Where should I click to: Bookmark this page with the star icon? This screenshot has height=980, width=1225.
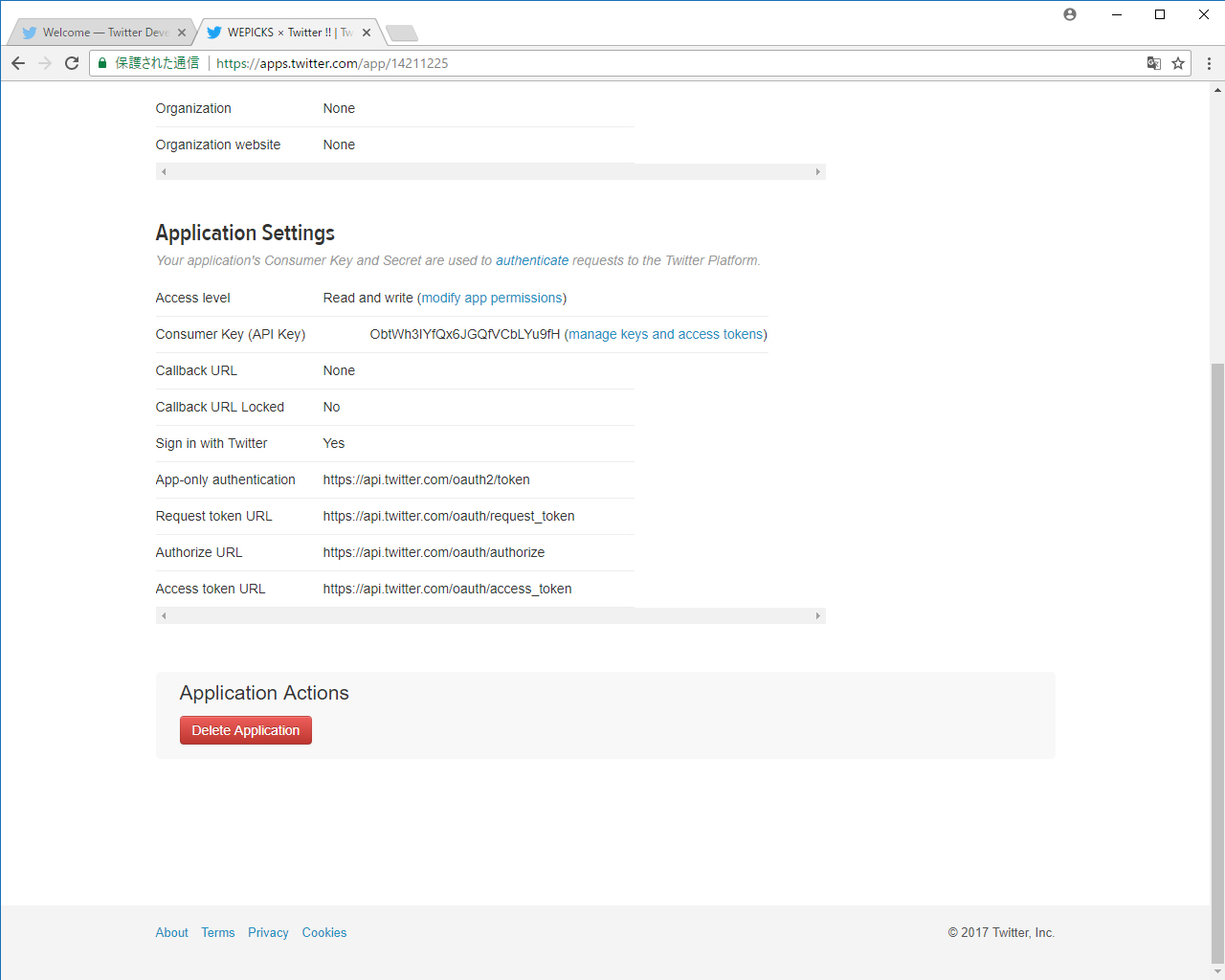pyautogui.click(x=1178, y=63)
